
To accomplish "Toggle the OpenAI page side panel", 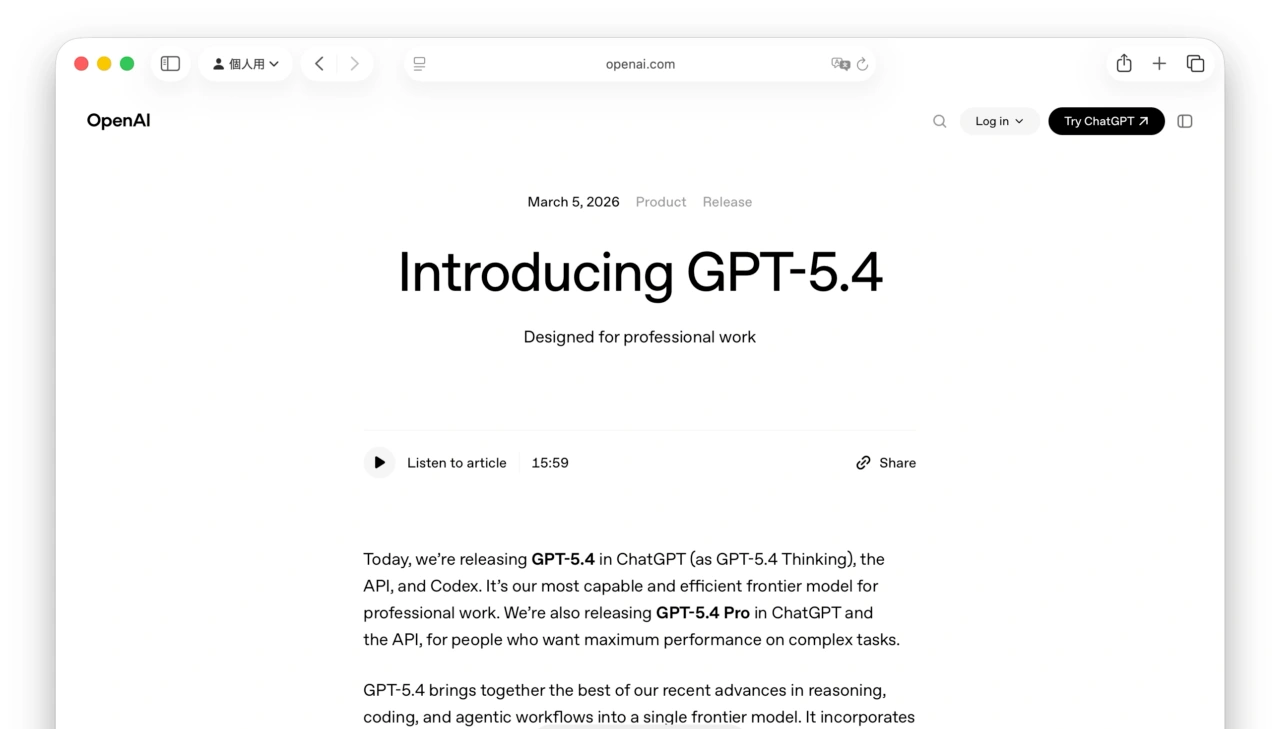I will coord(1185,121).
